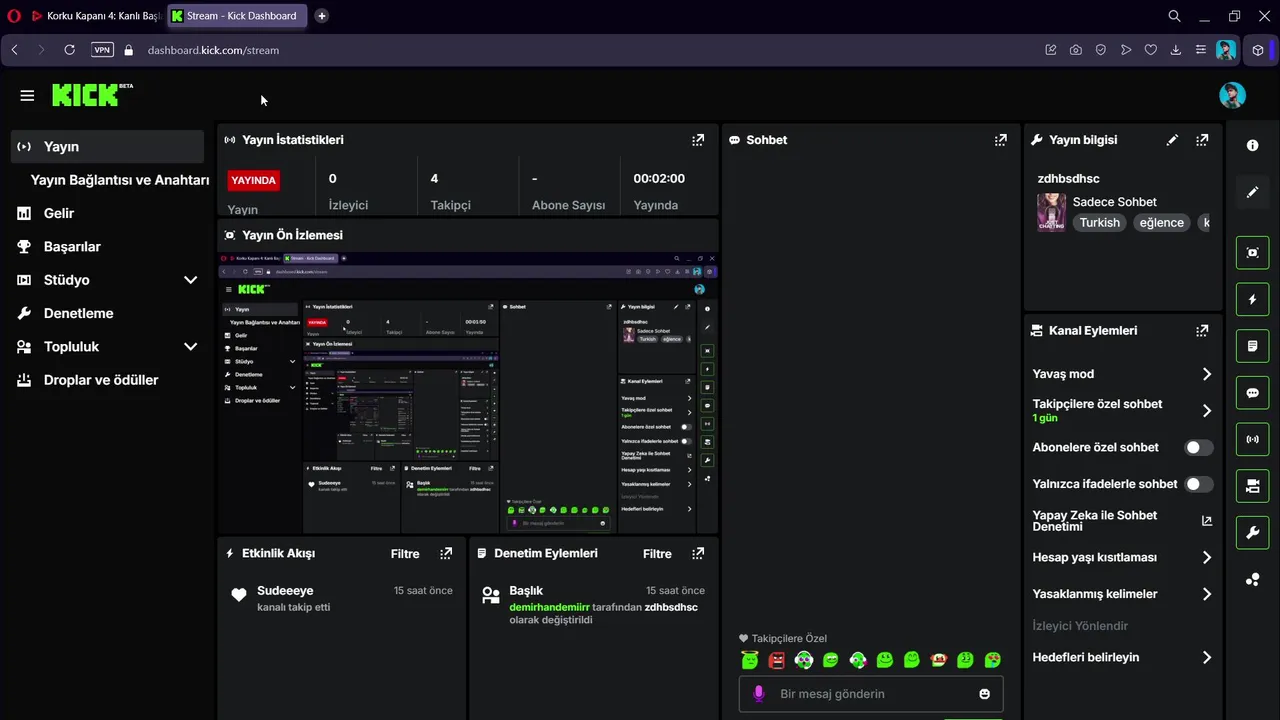Toggle moderation log document widget in sidebar
This screenshot has height=720, width=1280.
pyautogui.click(x=1252, y=346)
